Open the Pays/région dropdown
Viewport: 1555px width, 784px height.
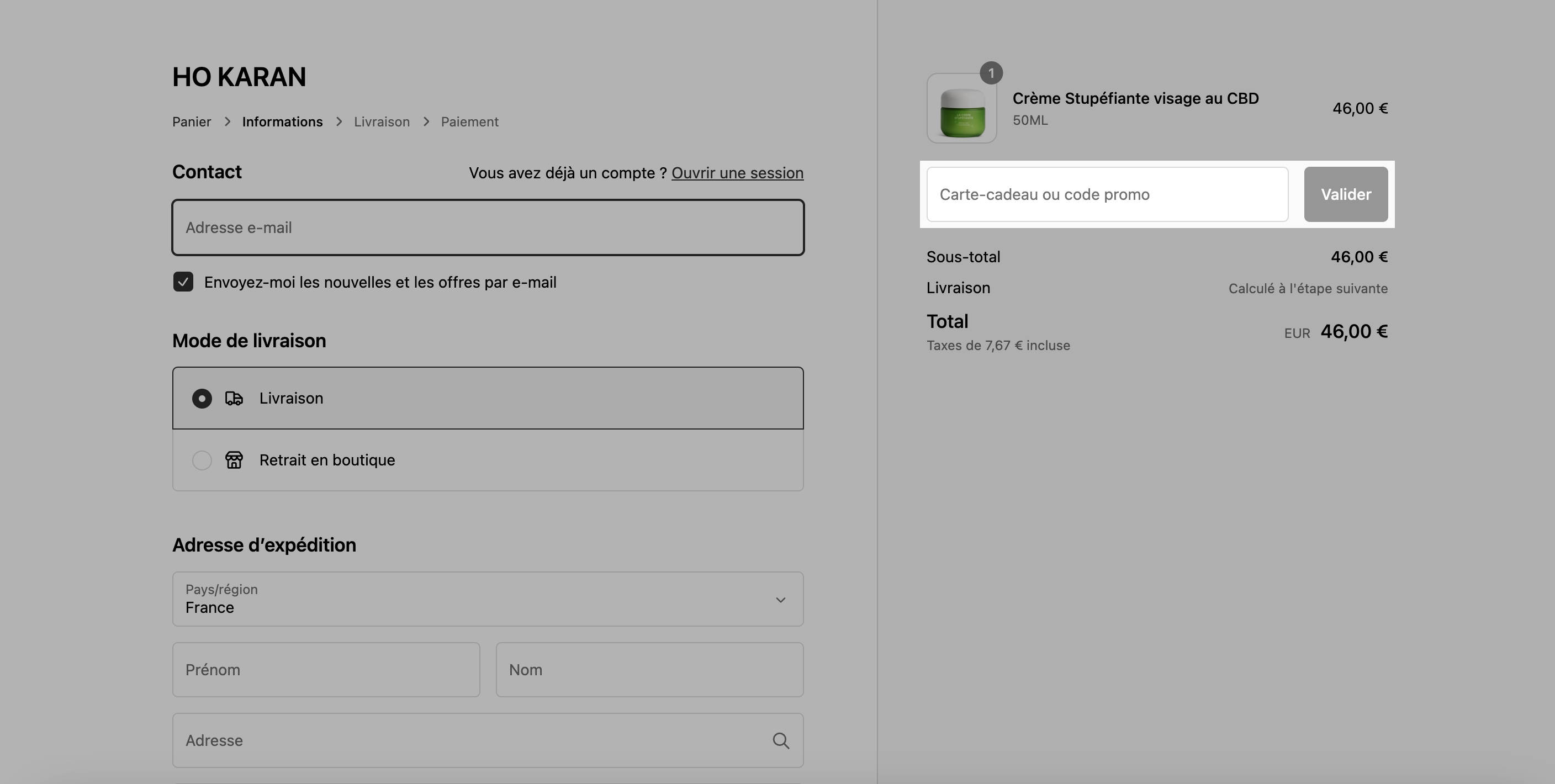coord(488,598)
